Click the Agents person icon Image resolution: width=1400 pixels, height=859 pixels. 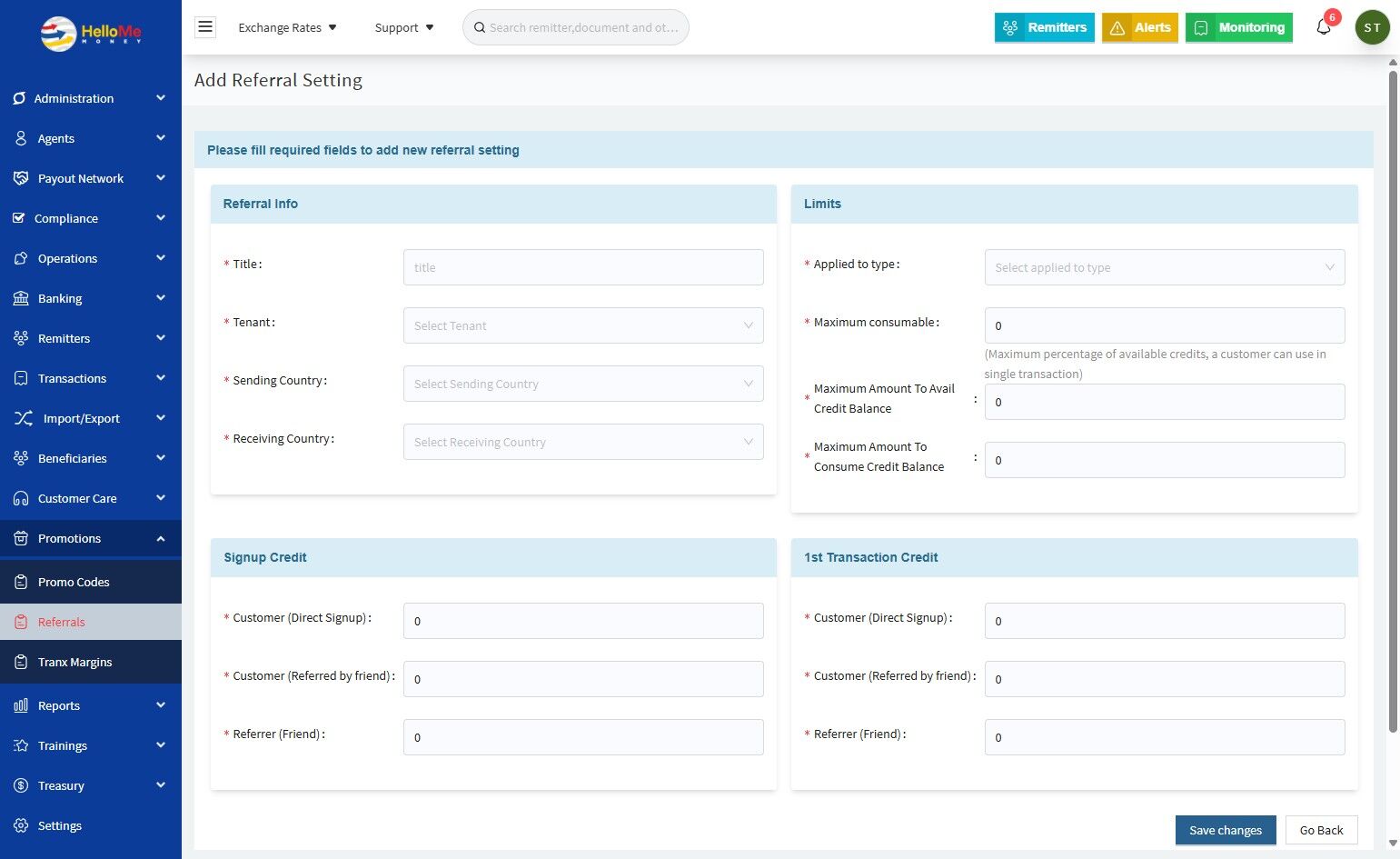(x=21, y=138)
